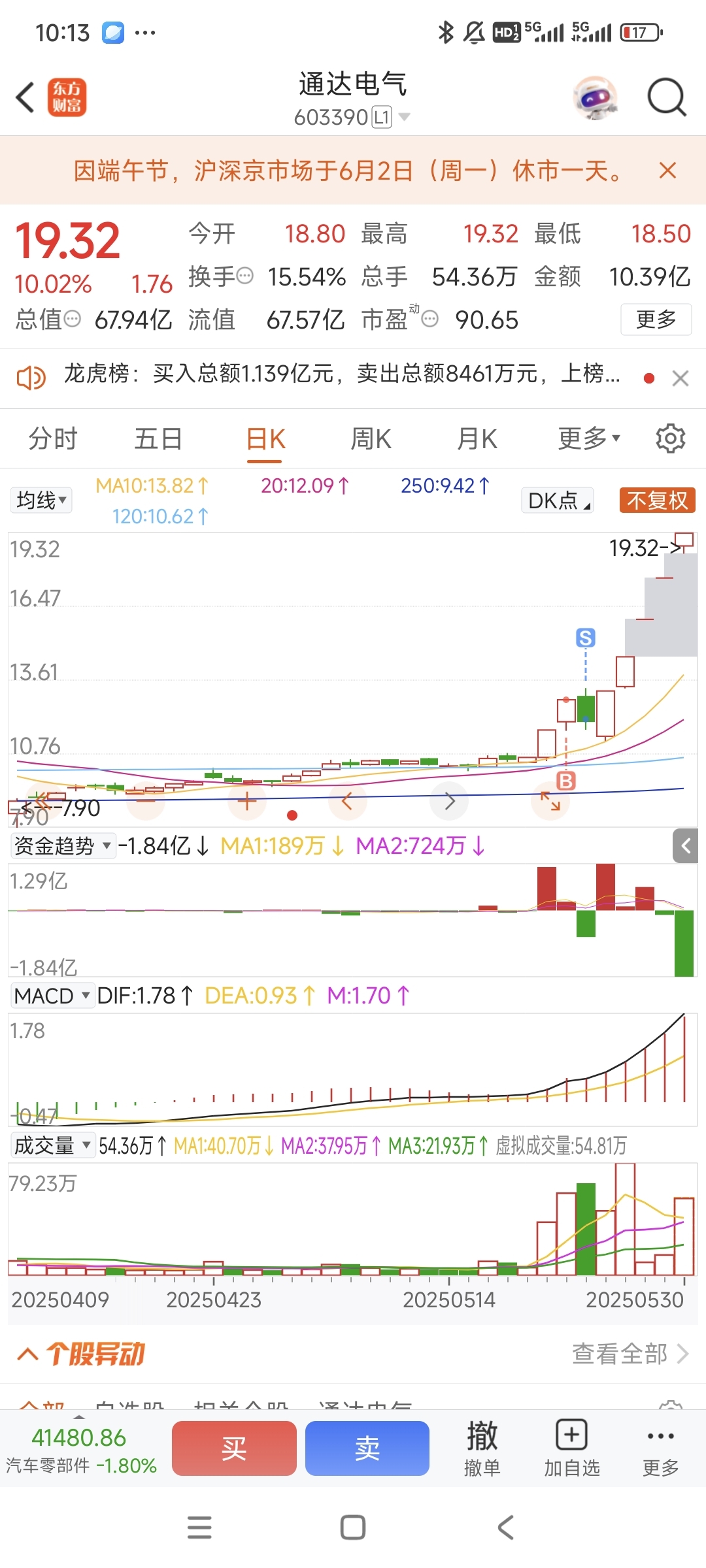Expand the 更多 chart period dropdown
The image size is (706, 1568).
588,439
